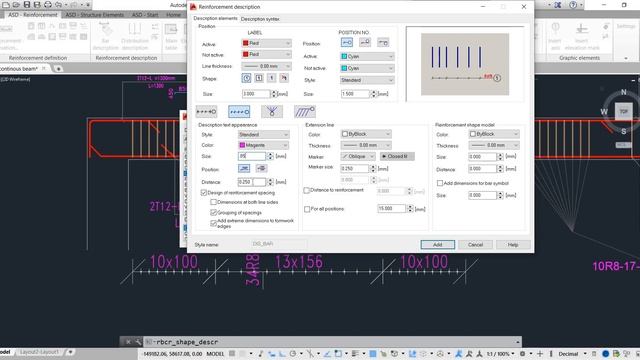Switch to Description elements tab
This screenshot has height=360, width=640.
click(x=215, y=18)
